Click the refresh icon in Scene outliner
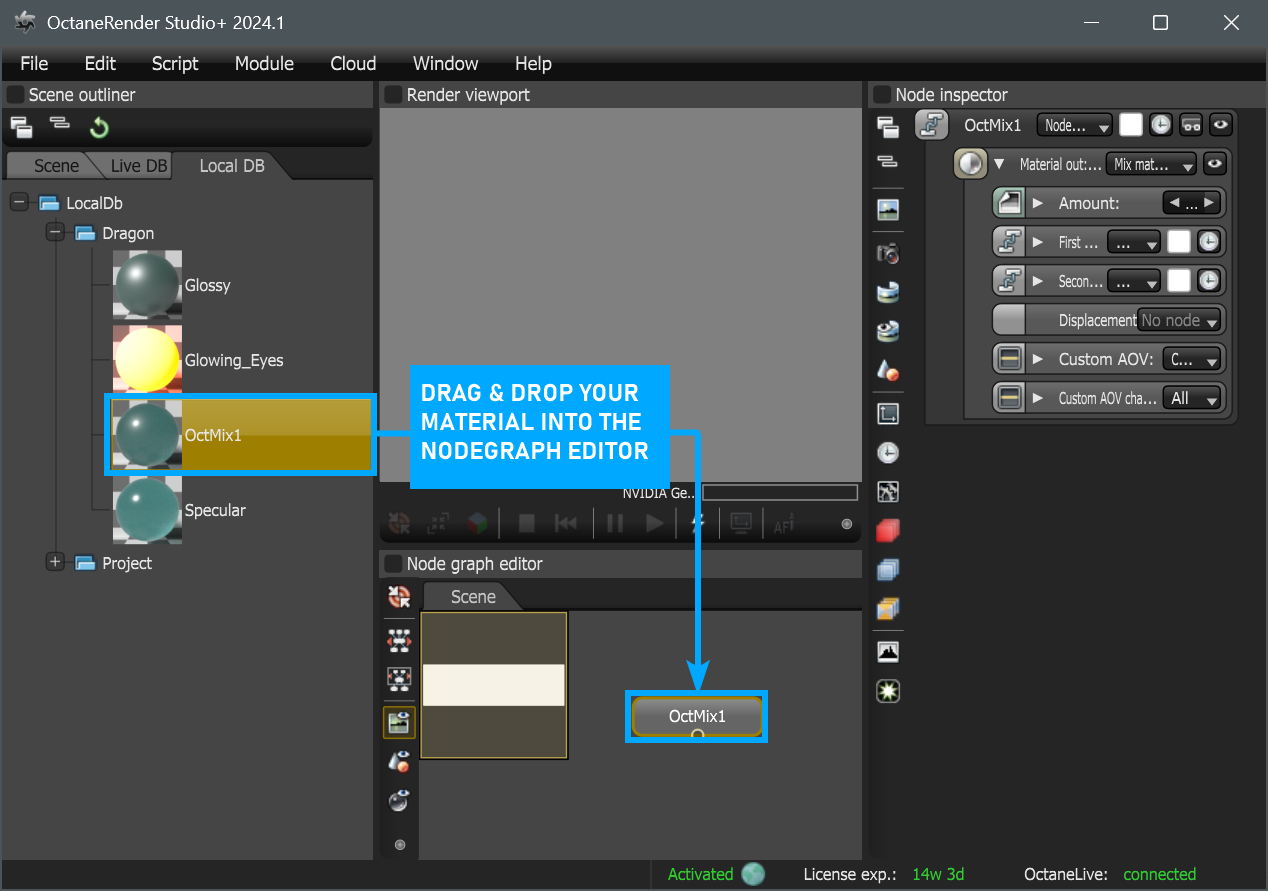The image size is (1268, 891). [x=99, y=127]
